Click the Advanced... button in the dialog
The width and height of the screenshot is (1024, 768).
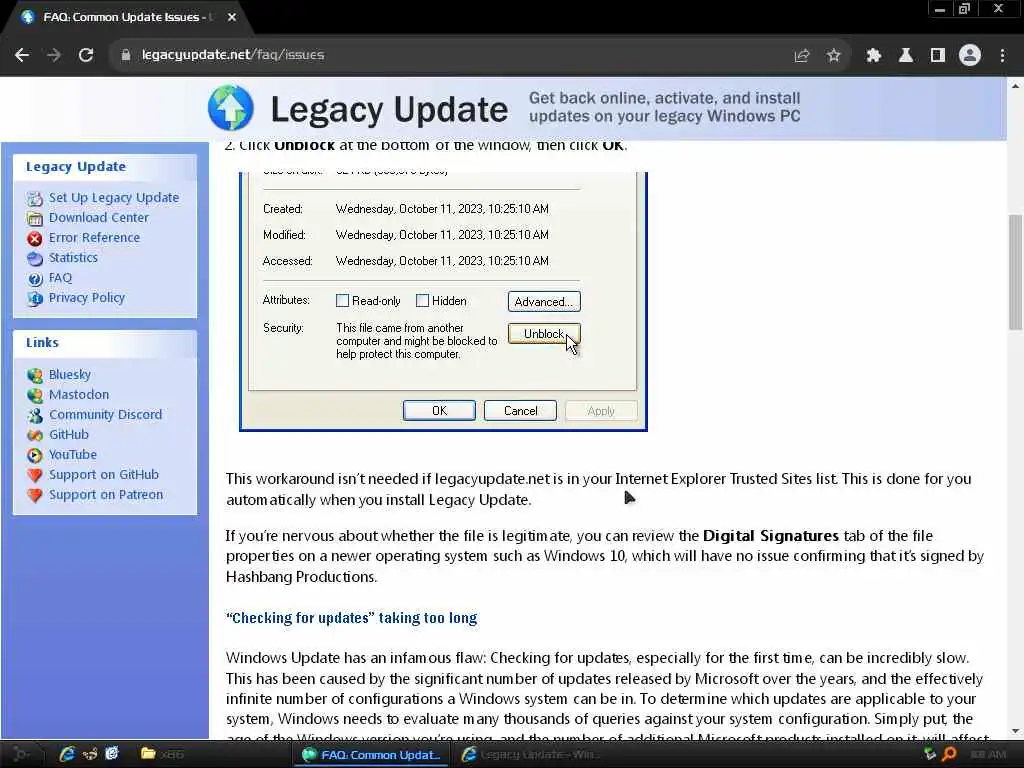(x=544, y=302)
